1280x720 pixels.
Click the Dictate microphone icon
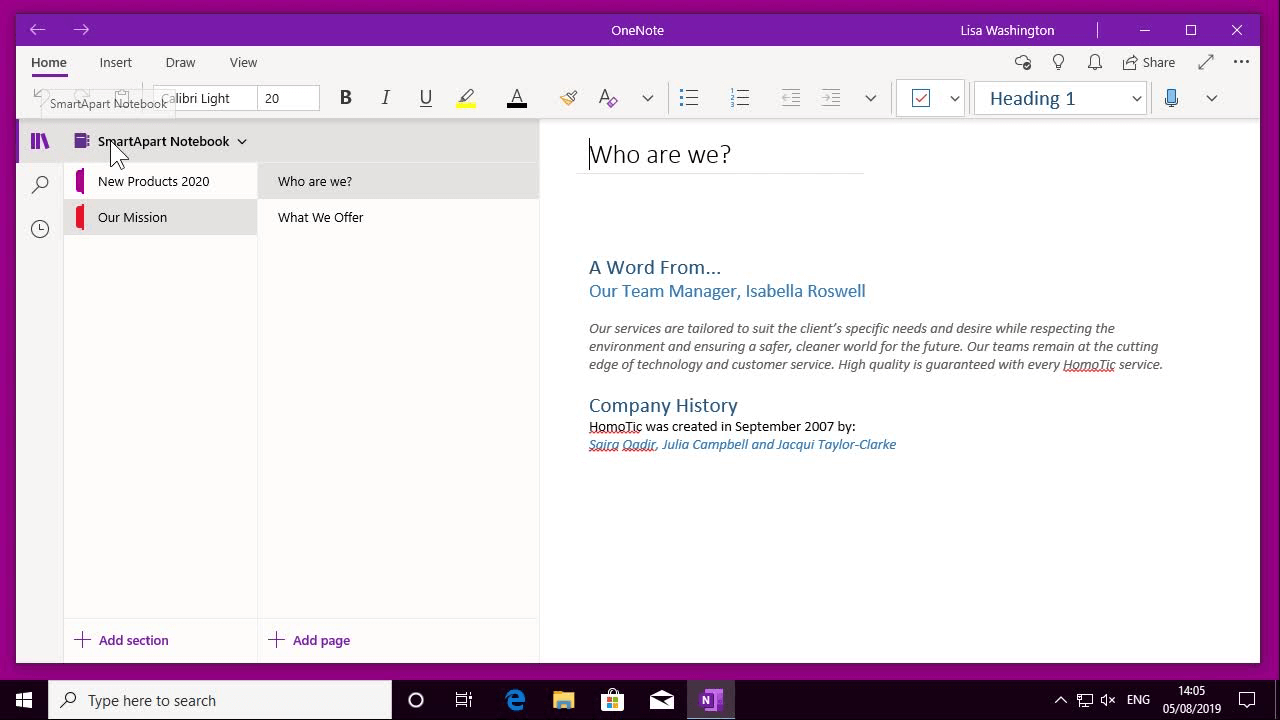pyautogui.click(x=1170, y=97)
